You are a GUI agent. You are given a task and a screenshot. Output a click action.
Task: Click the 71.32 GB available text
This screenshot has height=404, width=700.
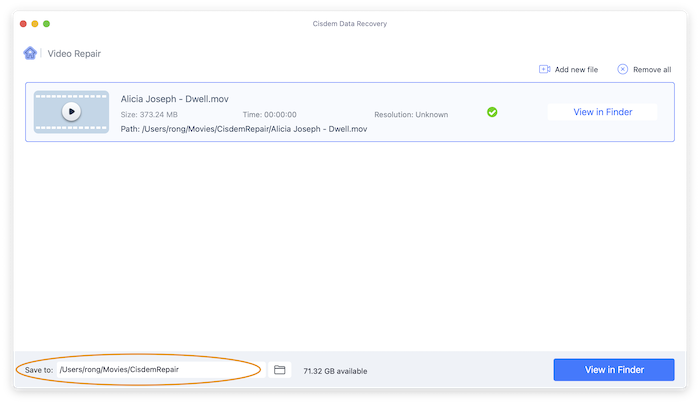coord(335,371)
